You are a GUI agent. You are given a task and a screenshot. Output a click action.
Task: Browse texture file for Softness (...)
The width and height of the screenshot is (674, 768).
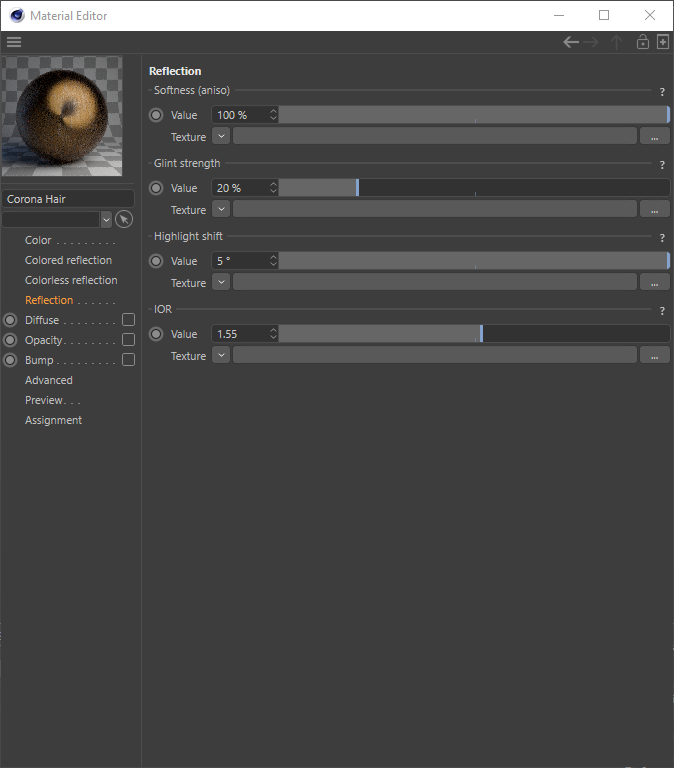click(x=654, y=136)
